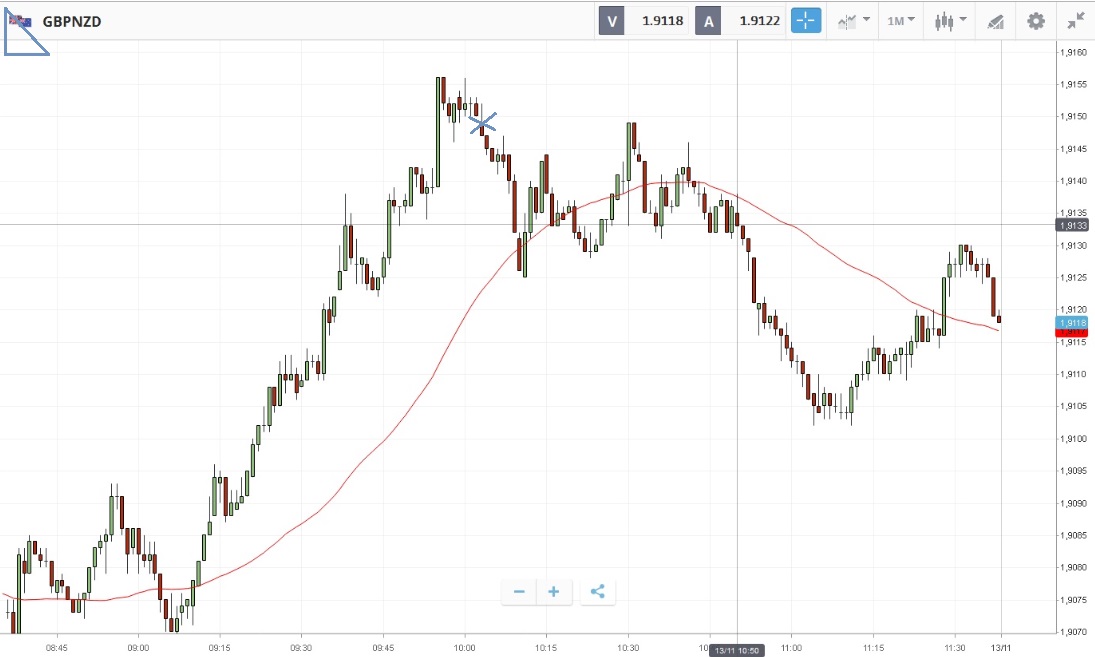Click the GBPNZD flag icon
This screenshot has height=657, width=1095.
click(x=20, y=21)
